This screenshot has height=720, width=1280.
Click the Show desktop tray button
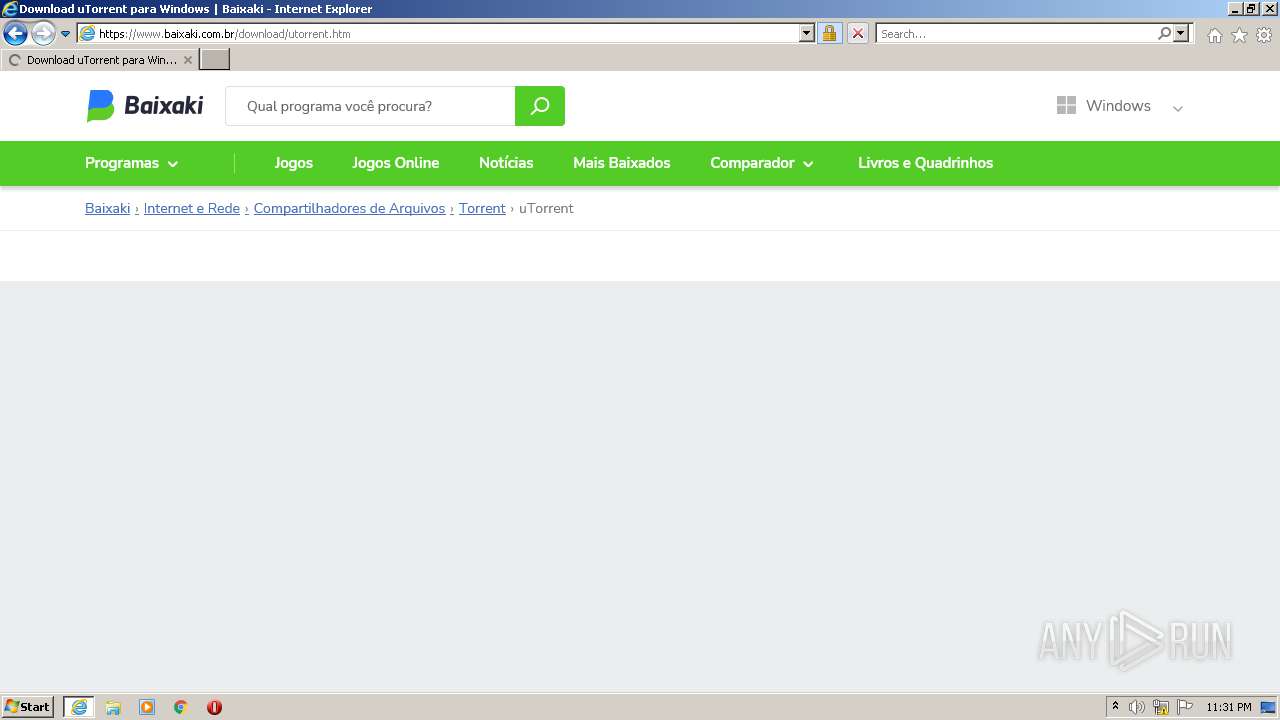[1268, 707]
